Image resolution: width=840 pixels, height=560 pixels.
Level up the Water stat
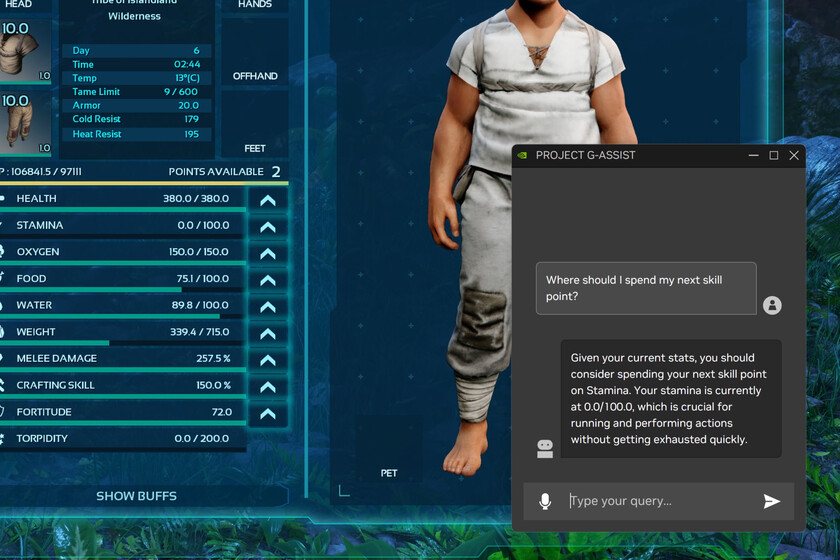[x=267, y=307]
